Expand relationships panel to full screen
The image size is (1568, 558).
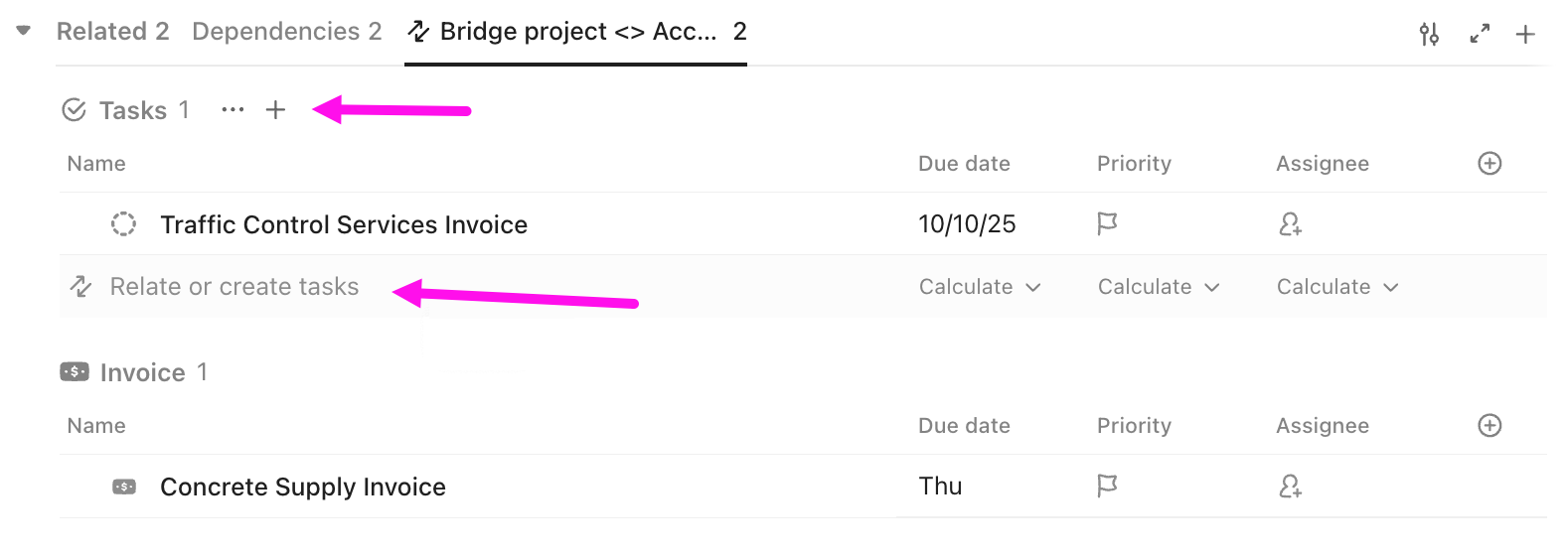pos(1480,35)
